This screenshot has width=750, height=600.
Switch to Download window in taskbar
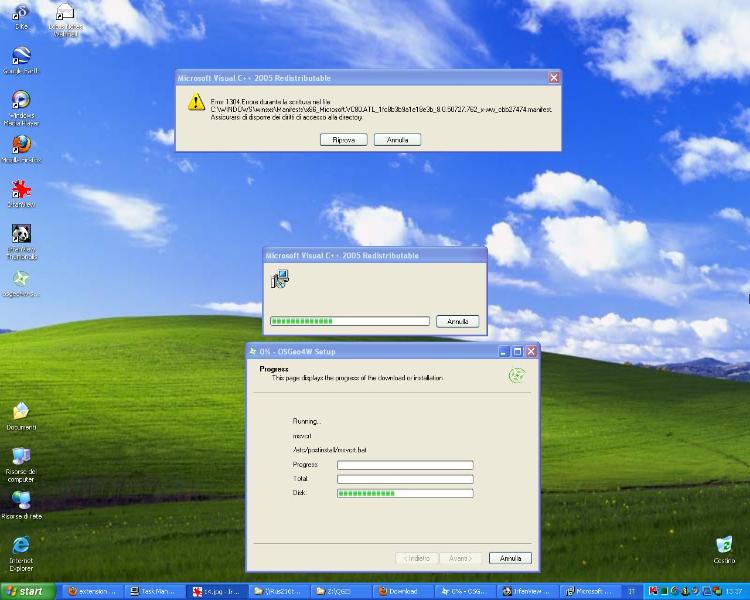(x=401, y=591)
